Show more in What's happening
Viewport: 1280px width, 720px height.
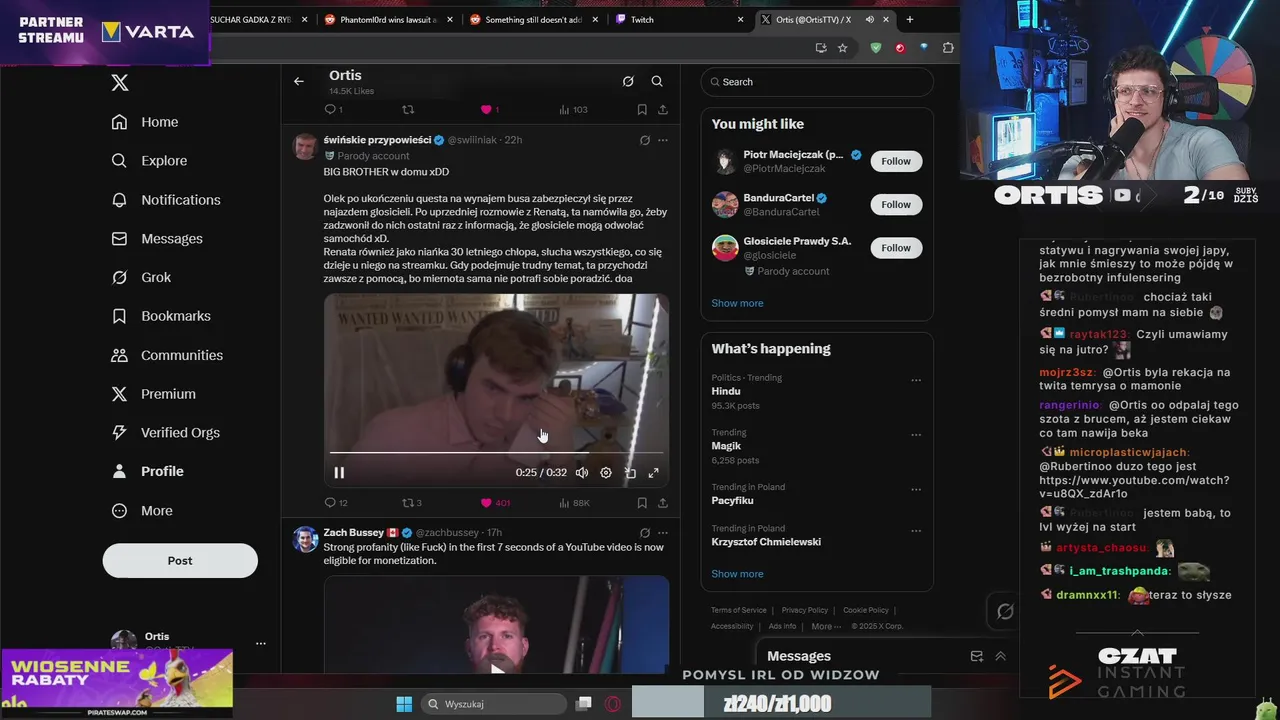737,574
